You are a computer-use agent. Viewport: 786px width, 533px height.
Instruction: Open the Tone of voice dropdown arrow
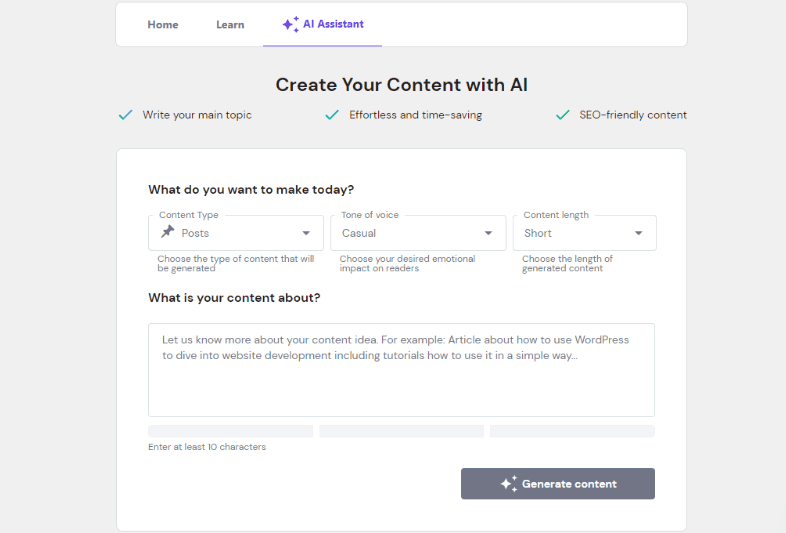489,233
